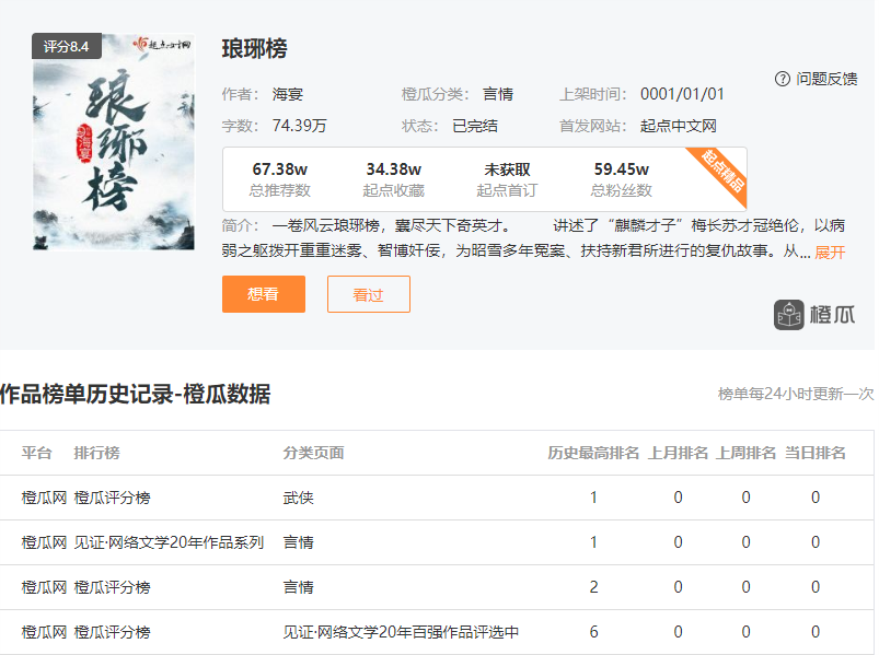Select the 橙瓜评分榜 武侠 table row

[x=437, y=497]
